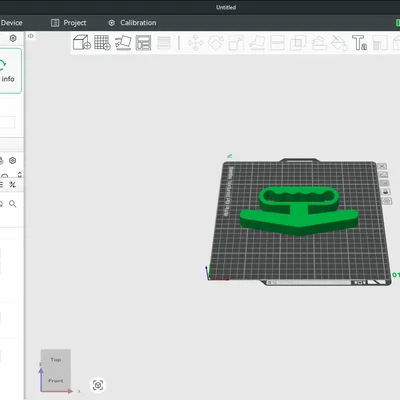Image resolution: width=400 pixels, height=400 pixels.
Task: Open the Calibration tab
Action: 132,23
